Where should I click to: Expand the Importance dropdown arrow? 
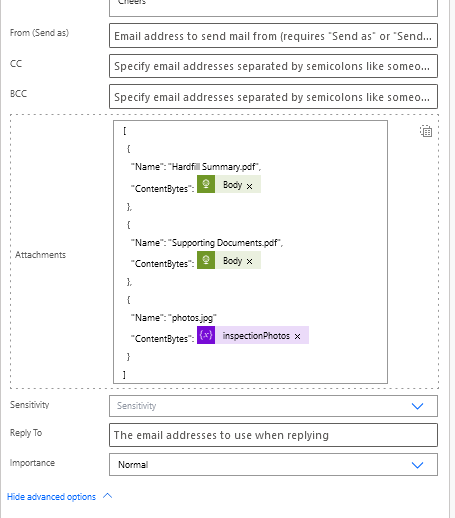[x=417, y=465]
